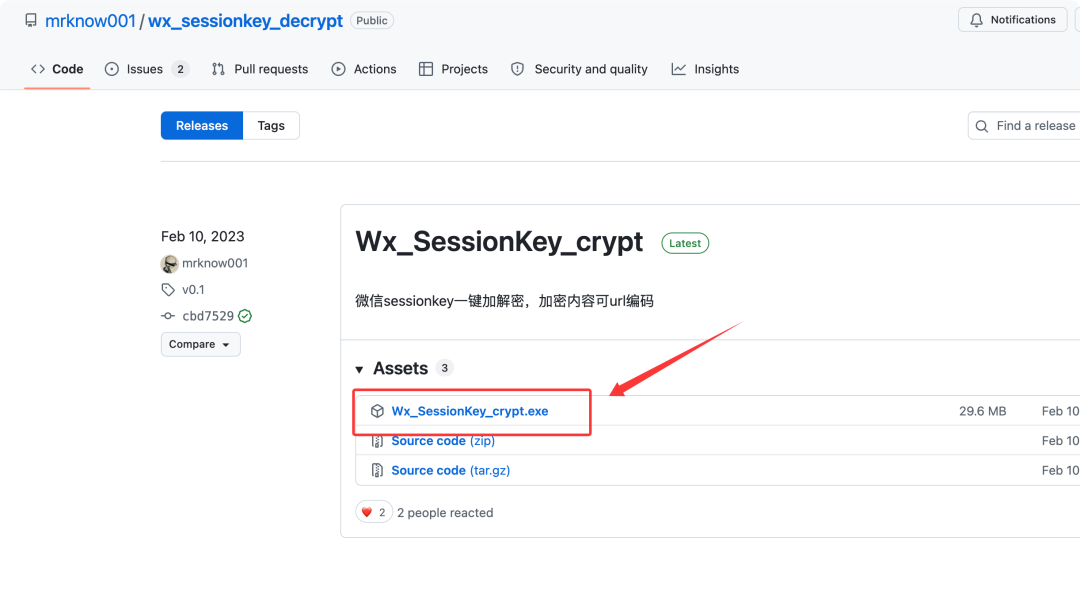Viewport: 1080px width, 594px height.
Task: Open the Actions tab
Action: (364, 69)
